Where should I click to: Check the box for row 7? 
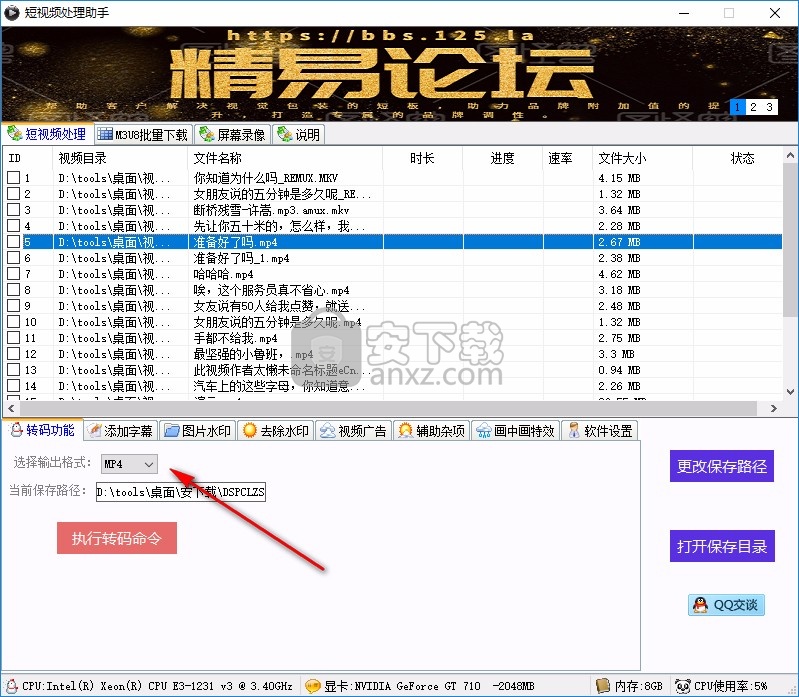click(x=14, y=274)
